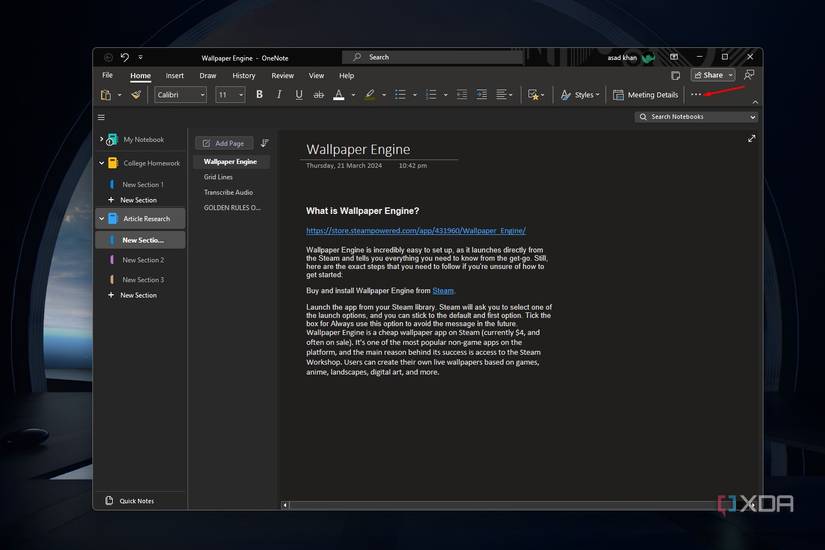Expand page to full view arrow
The image size is (825, 550).
[x=751, y=138]
